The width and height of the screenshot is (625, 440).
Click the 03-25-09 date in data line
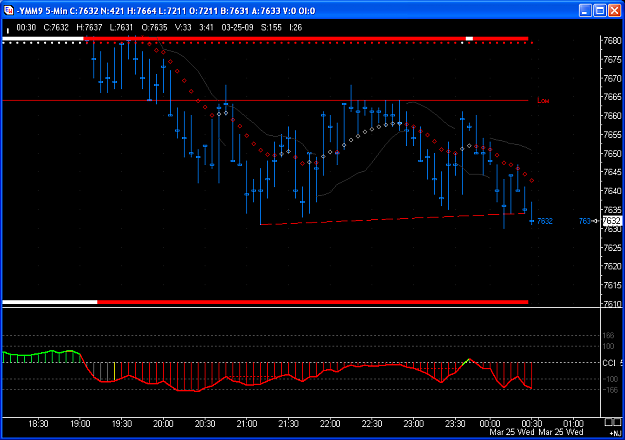[237, 28]
